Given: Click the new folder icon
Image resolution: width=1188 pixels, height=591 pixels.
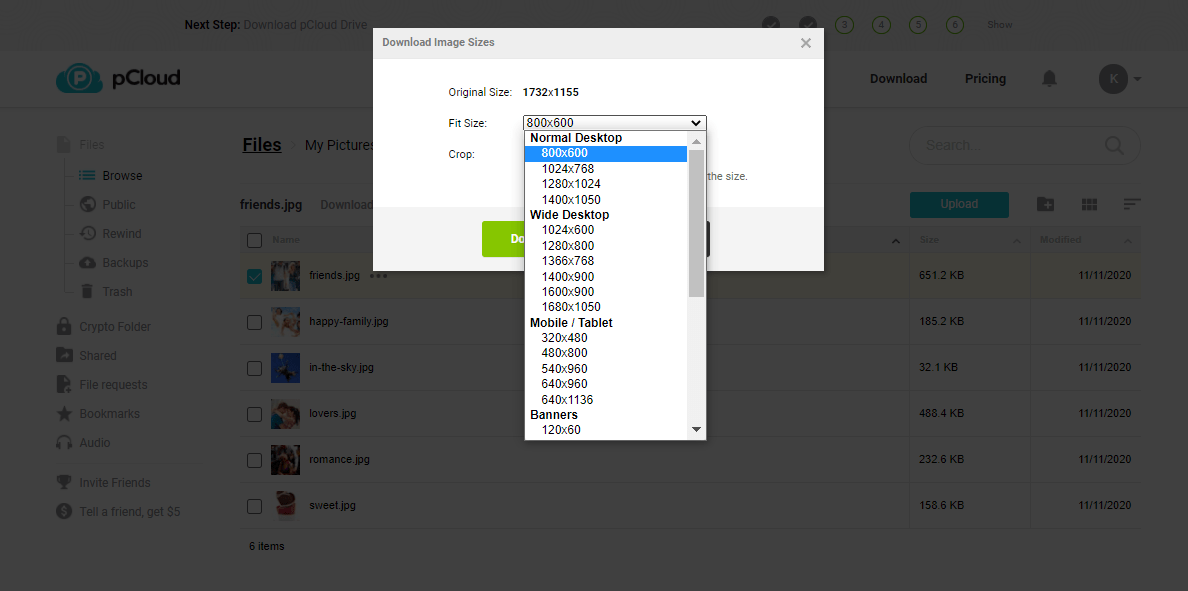Looking at the screenshot, I should [x=1046, y=204].
